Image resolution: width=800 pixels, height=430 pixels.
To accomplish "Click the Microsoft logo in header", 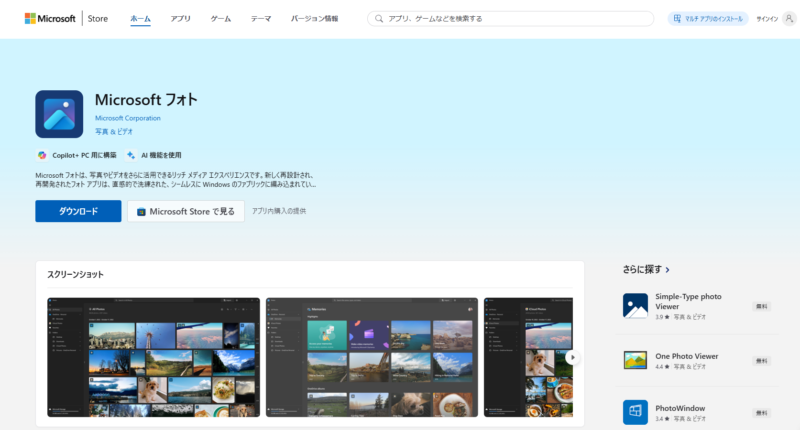I will pos(50,18).
